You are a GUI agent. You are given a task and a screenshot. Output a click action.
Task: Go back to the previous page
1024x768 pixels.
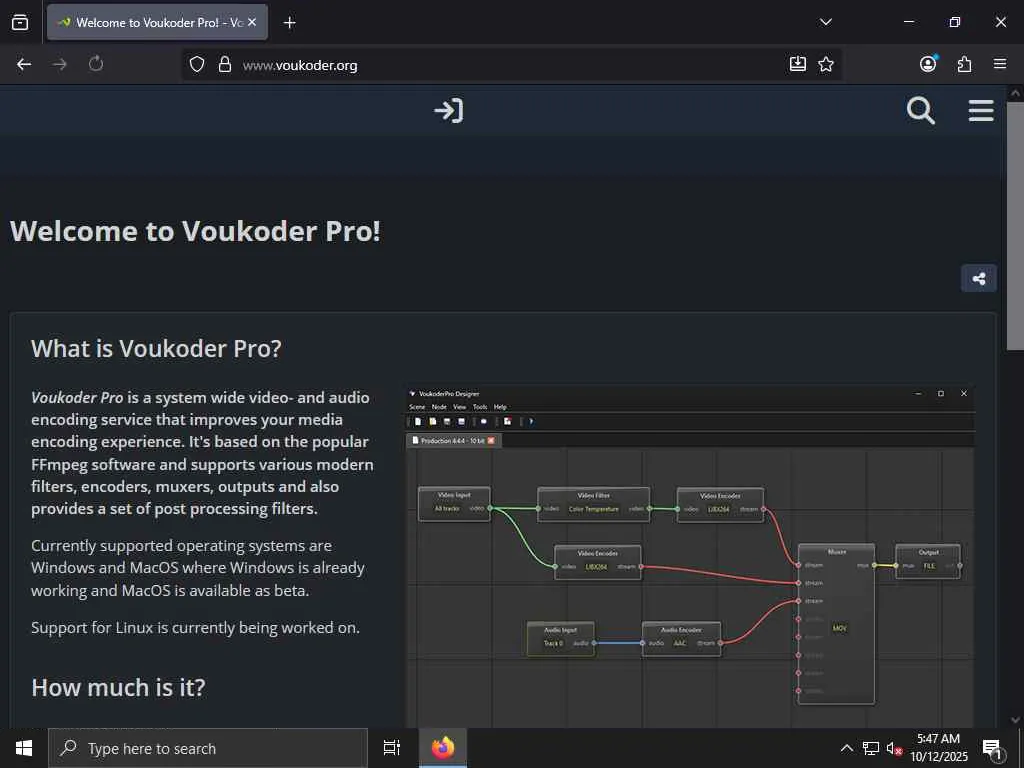point(24,64)
